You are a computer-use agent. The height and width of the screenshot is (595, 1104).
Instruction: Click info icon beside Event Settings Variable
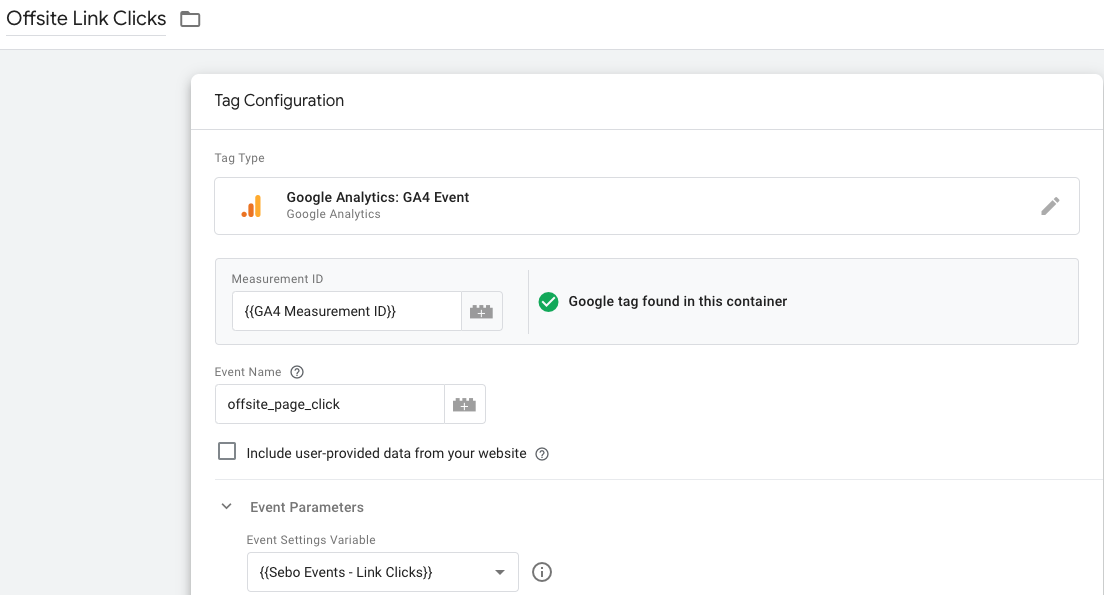coord(541,572)
